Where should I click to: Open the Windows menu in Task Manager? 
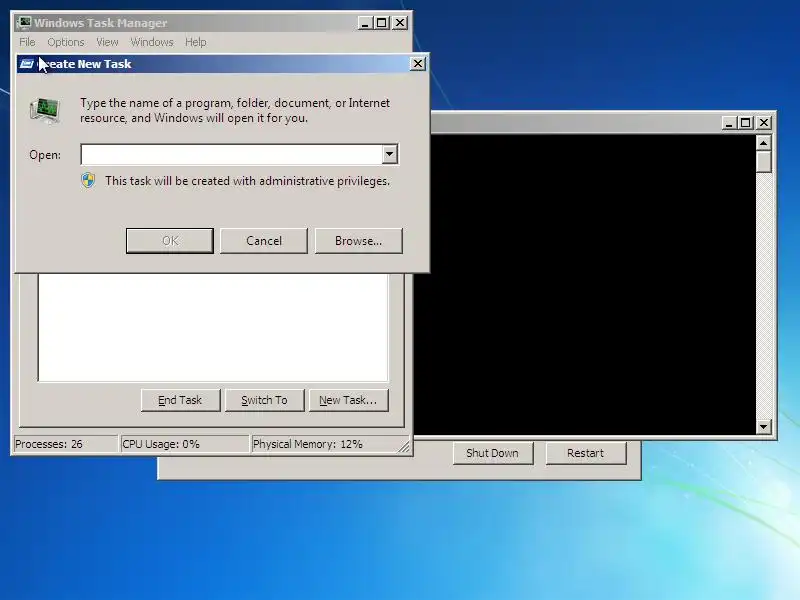click(152, 42)
